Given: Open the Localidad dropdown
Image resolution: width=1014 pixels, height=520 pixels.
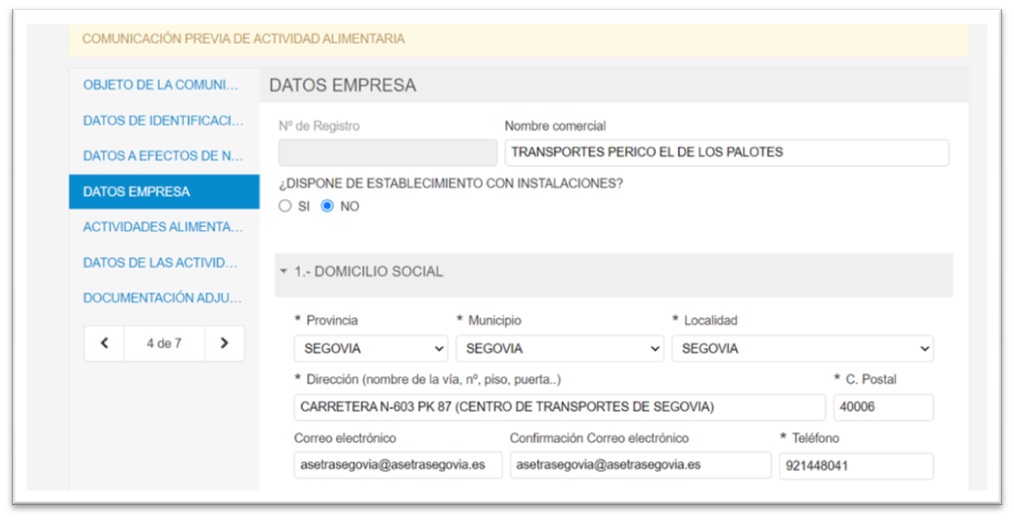Looking at the screenshot, I should (802, 349).
